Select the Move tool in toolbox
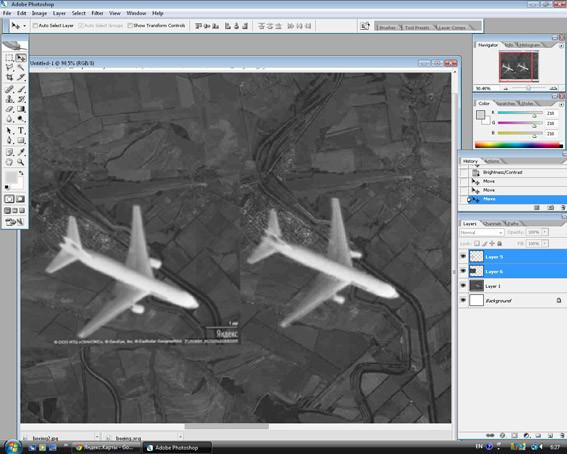Screen dimensions: 567x454 pos(21,58)
